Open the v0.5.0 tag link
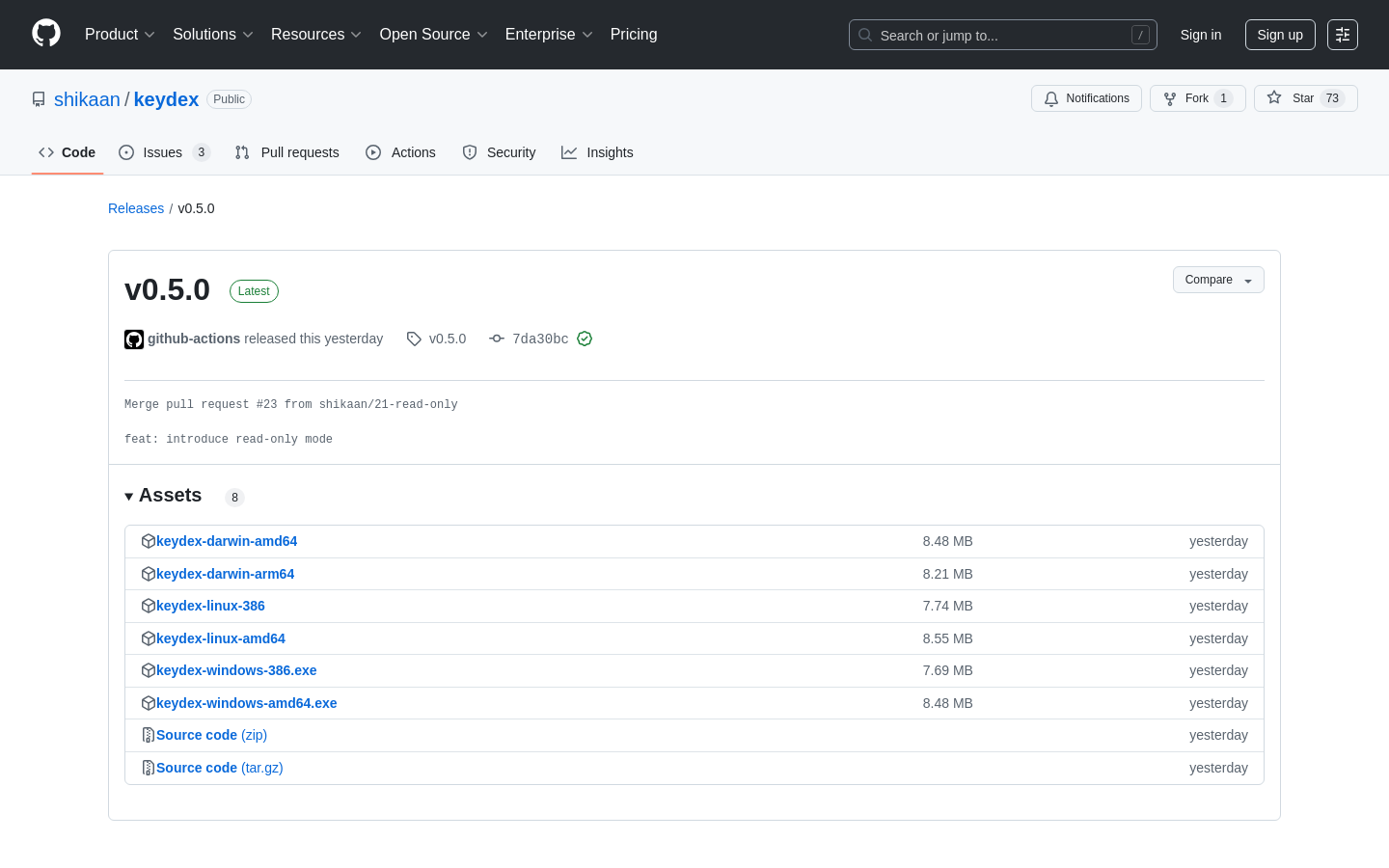The image size is (1389, 868). pyautogui.click(x=448, y=339)
